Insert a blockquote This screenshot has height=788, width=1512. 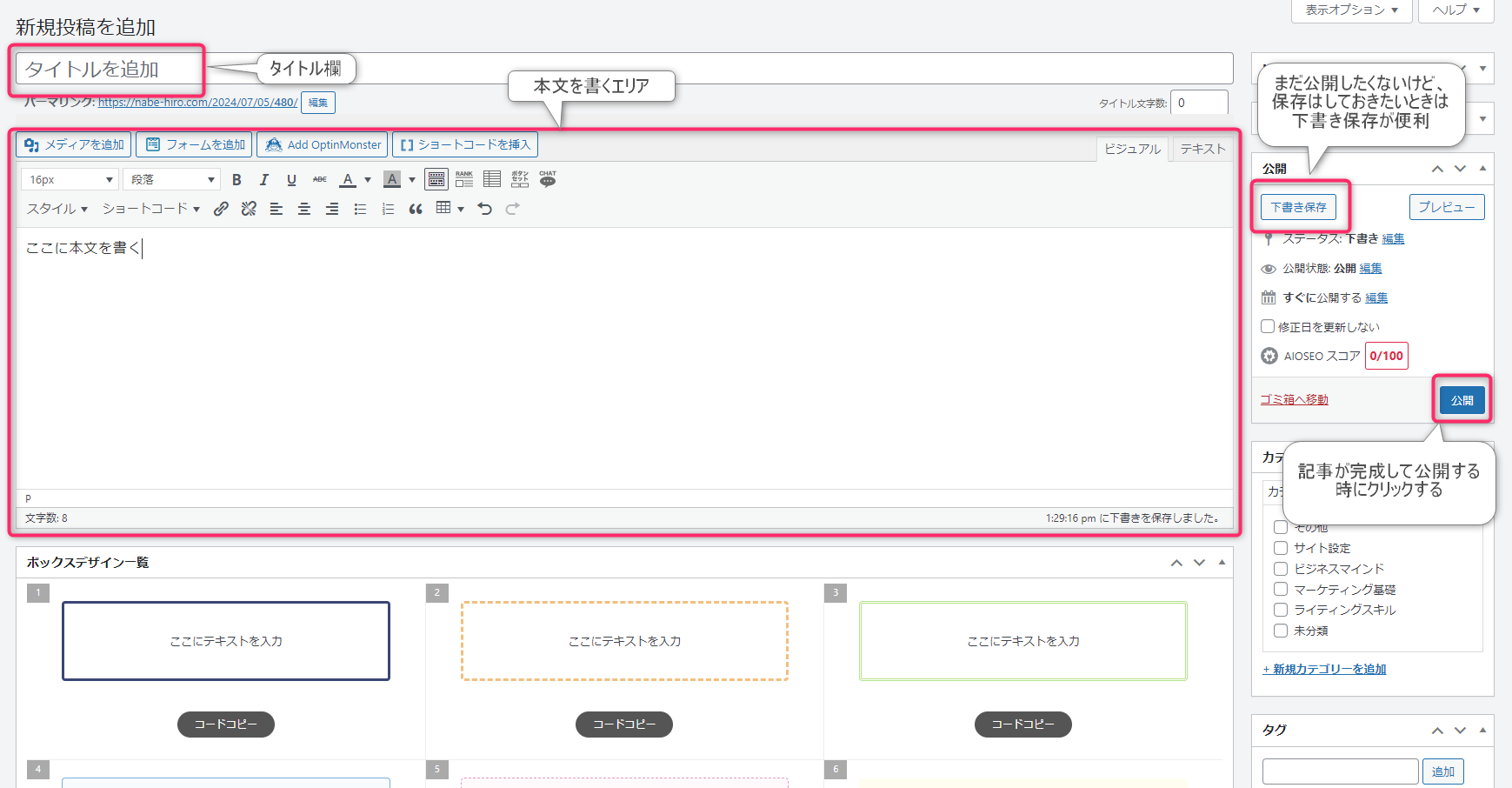coord(416,209)
